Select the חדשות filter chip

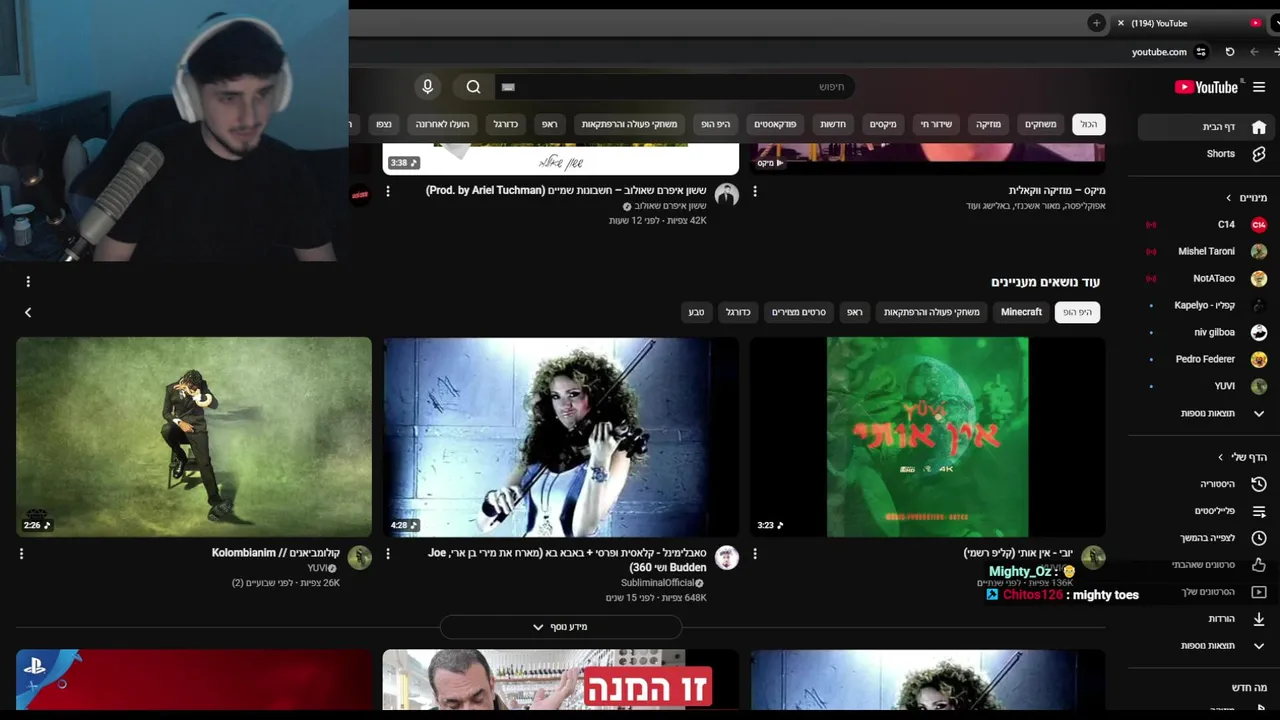(833, 124)
